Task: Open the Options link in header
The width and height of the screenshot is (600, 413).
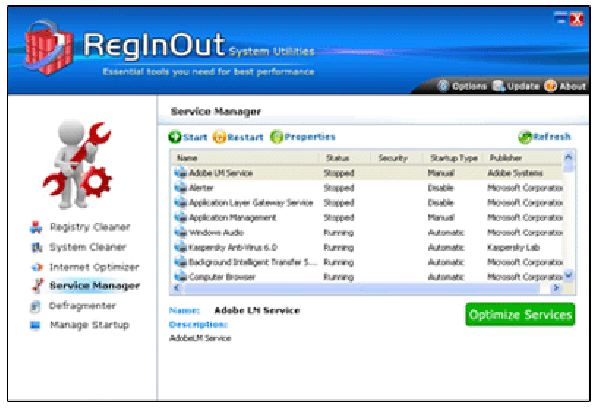Action: [x=469, y=86]
